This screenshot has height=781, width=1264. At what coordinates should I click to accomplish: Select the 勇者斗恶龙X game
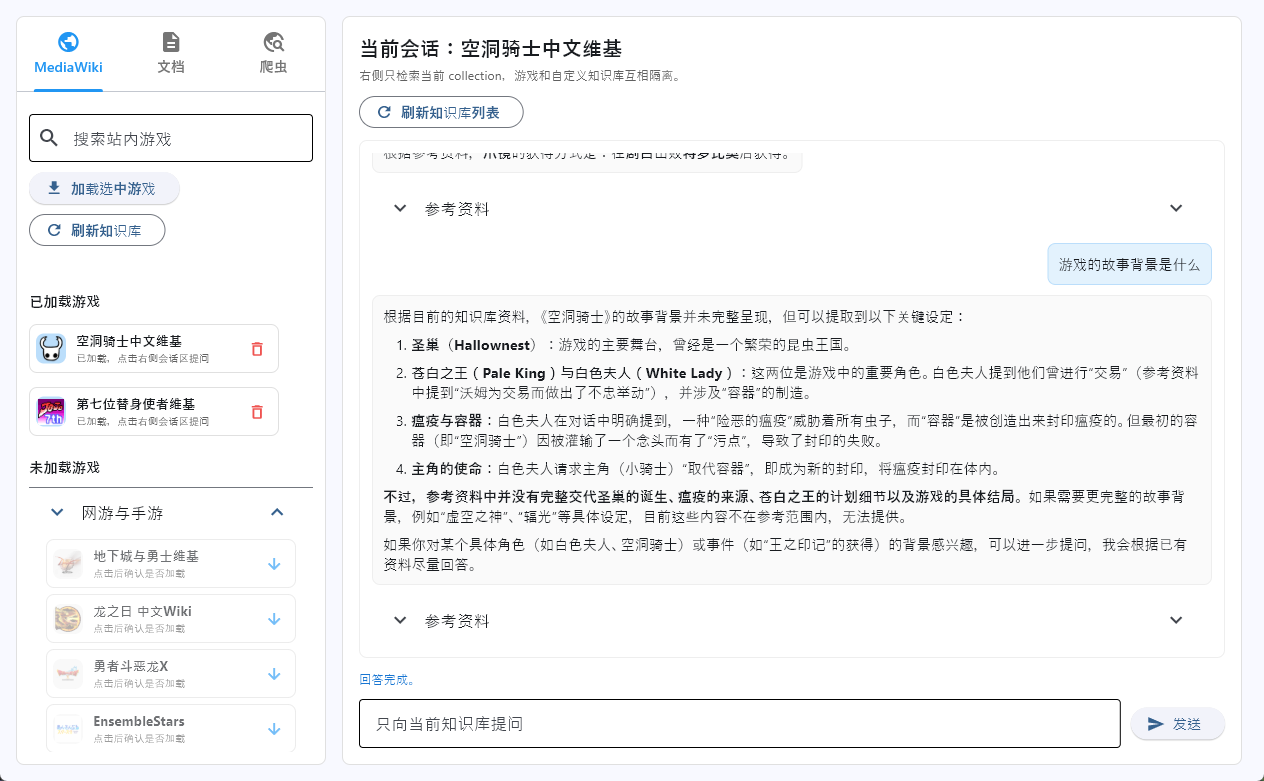click(x=171, y=674)
